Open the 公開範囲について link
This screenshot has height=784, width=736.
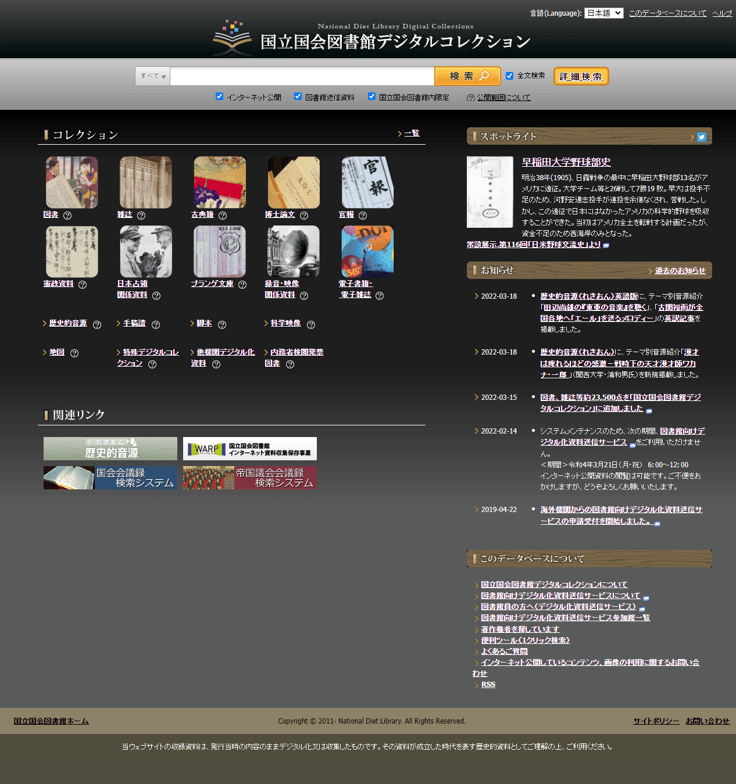(x=504, y=98)
